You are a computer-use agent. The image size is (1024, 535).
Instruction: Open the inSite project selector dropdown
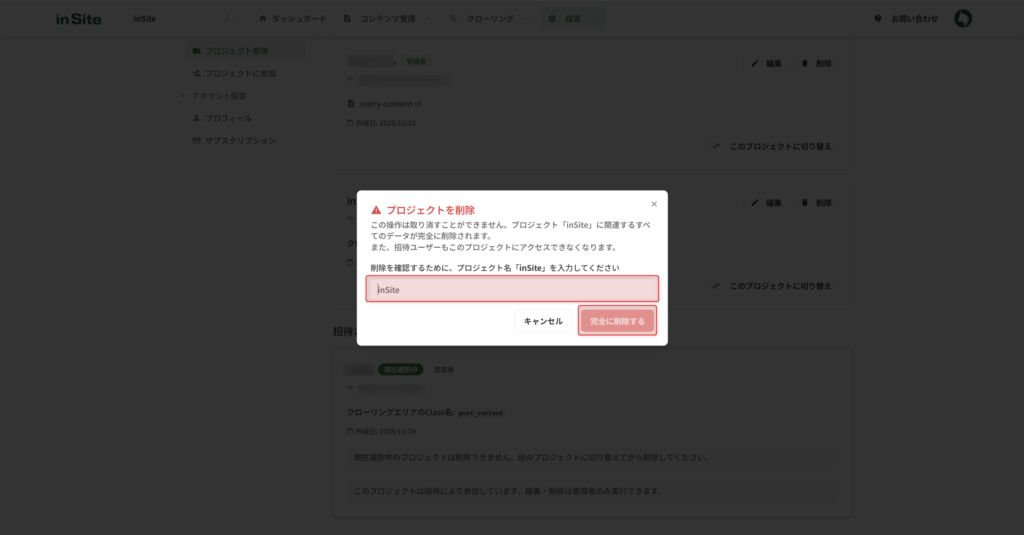click(181, 19)
